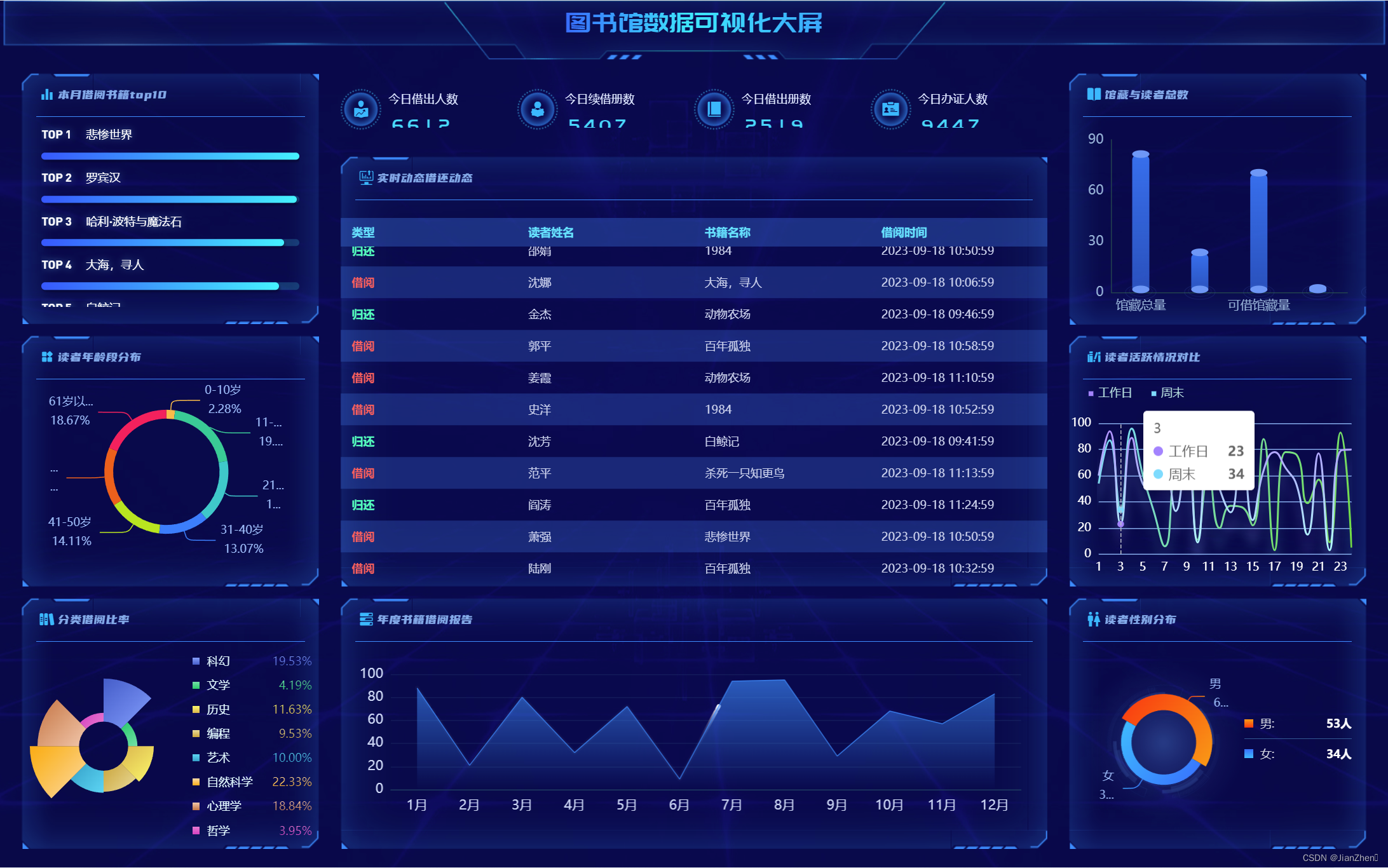Click chart icon beside 读者活跃情况对比

(x=1094, y=357)
